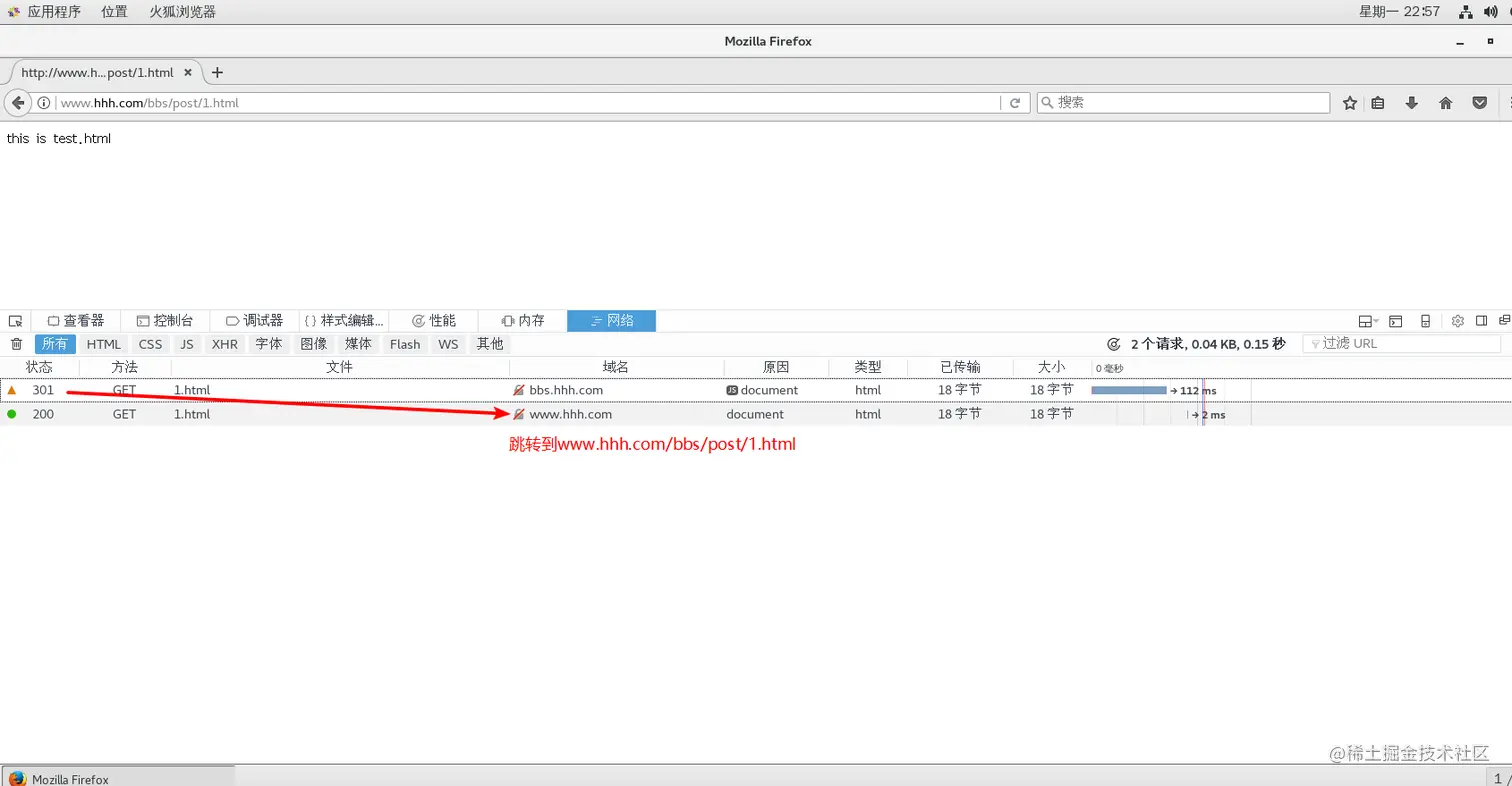Switch to the 控制台 devtools tab
Screen dimensions: 1512x786
(165, 321)
